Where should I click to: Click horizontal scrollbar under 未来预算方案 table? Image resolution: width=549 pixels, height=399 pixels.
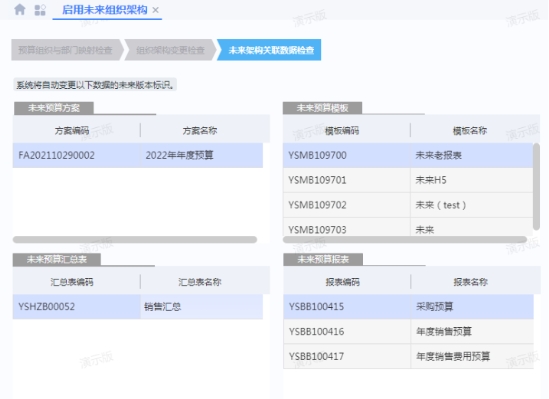(x=135, y=239)
